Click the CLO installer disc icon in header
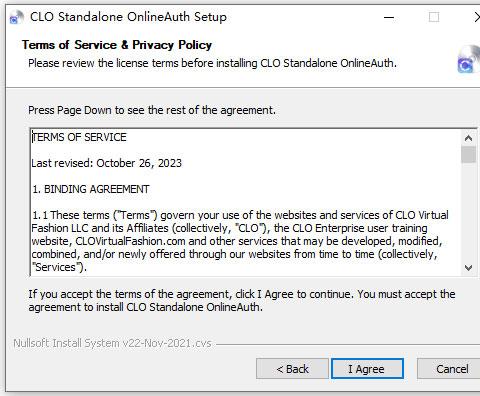The height and width of the screenshot is (396, 480). point(468,60)
